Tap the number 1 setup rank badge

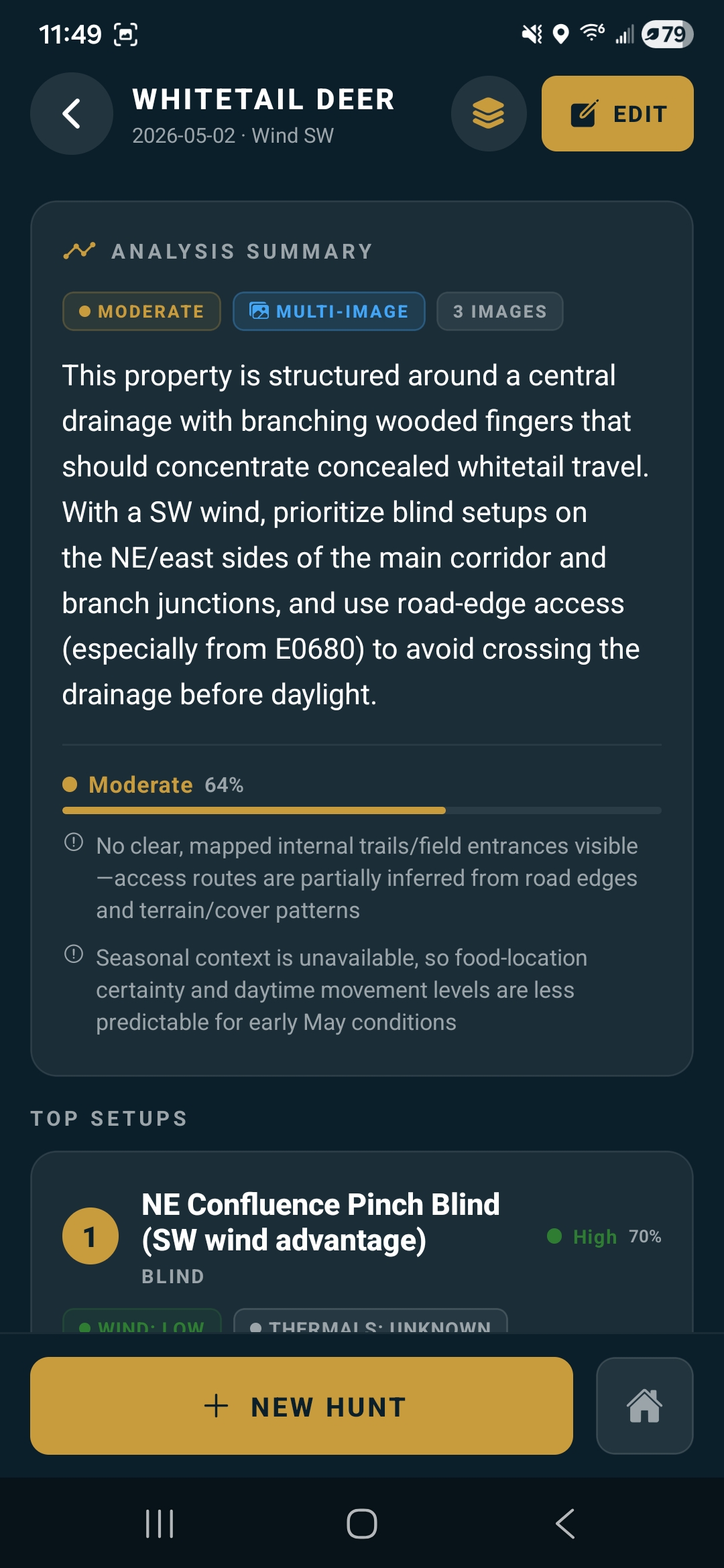(x=90, y=1236)
